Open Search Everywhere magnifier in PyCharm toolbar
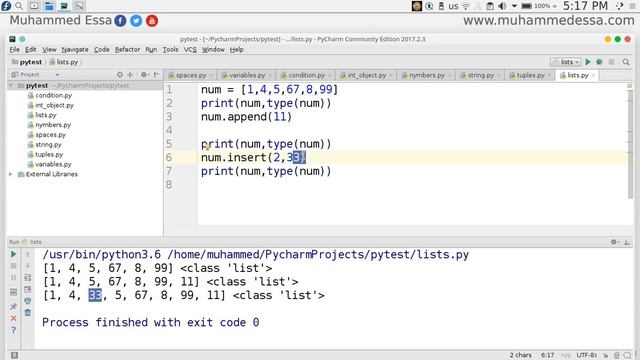The width and height of the screenshot is (640, 360). (x=626, y=62)
